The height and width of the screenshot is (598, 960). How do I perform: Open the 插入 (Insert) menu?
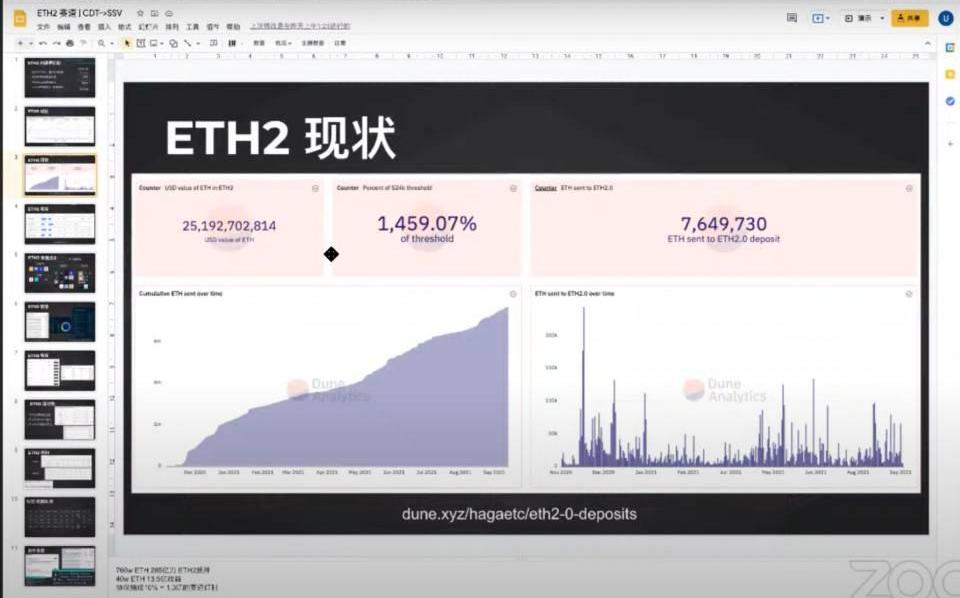(104, 27)
